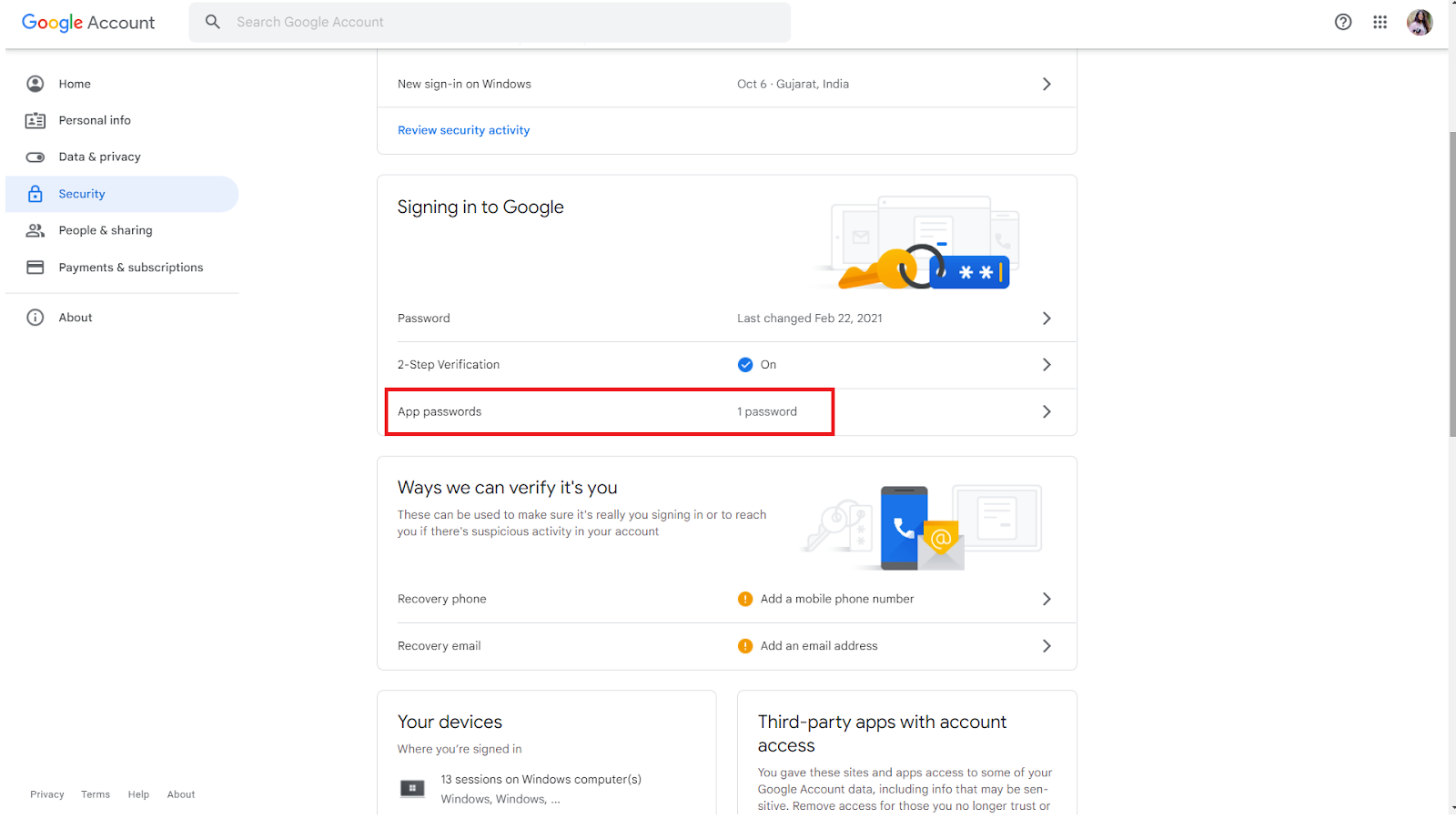Click the Your devices heading
Image resolution: width=1456 pixels, height=819 pixels.
pos(450,722)
